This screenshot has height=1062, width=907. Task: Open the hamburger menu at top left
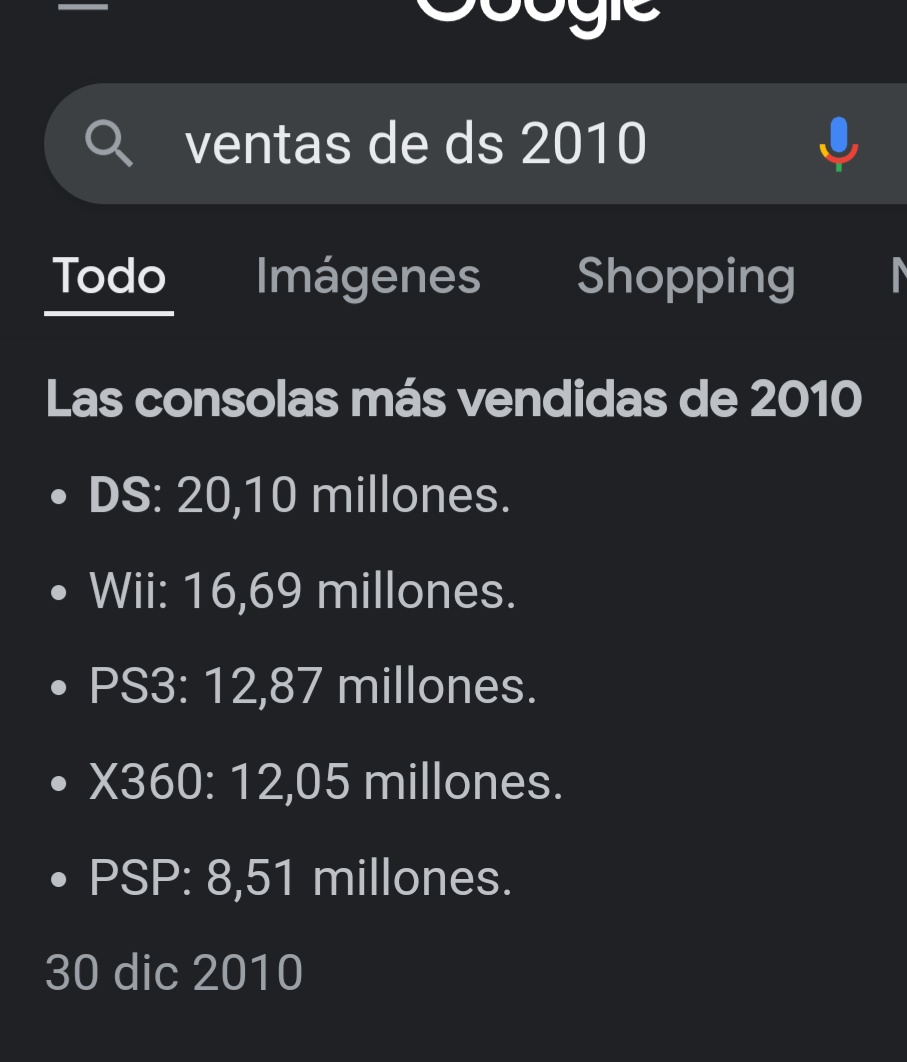click(x=82, y=5)
